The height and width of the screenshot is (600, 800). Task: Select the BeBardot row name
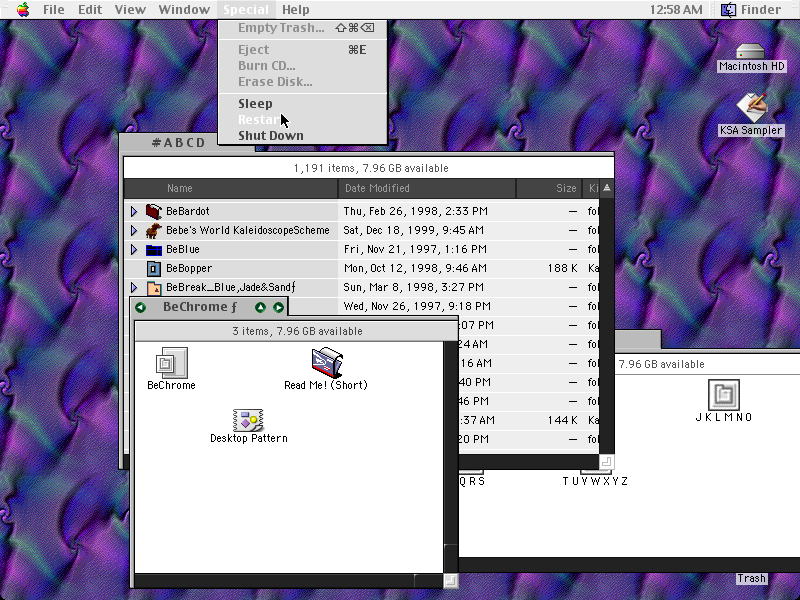[x=188, y=211]
